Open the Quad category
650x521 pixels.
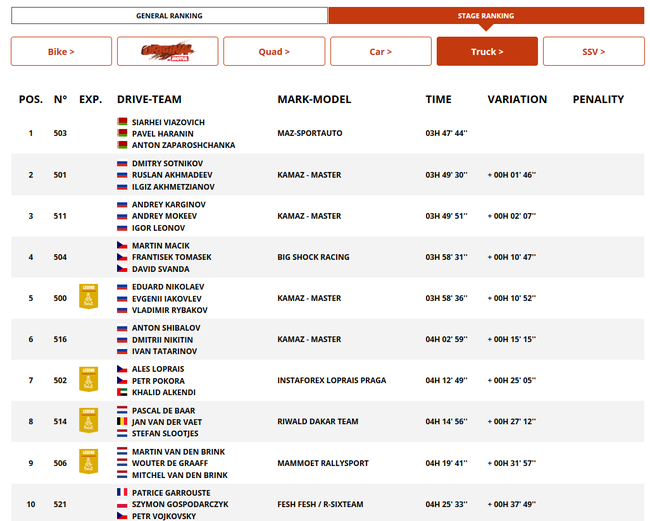click(274, 51)
